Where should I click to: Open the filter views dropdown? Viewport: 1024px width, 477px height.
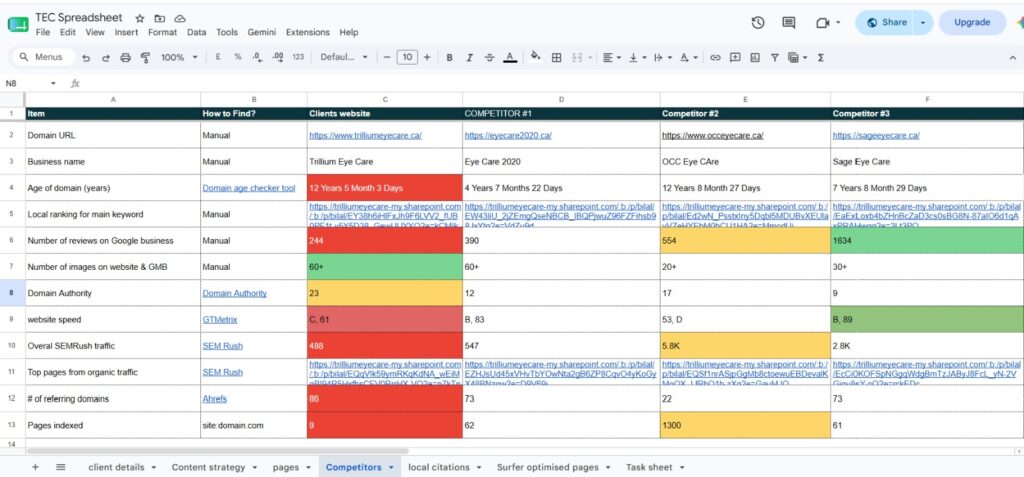pyautogui.click(x=797, y=58)
